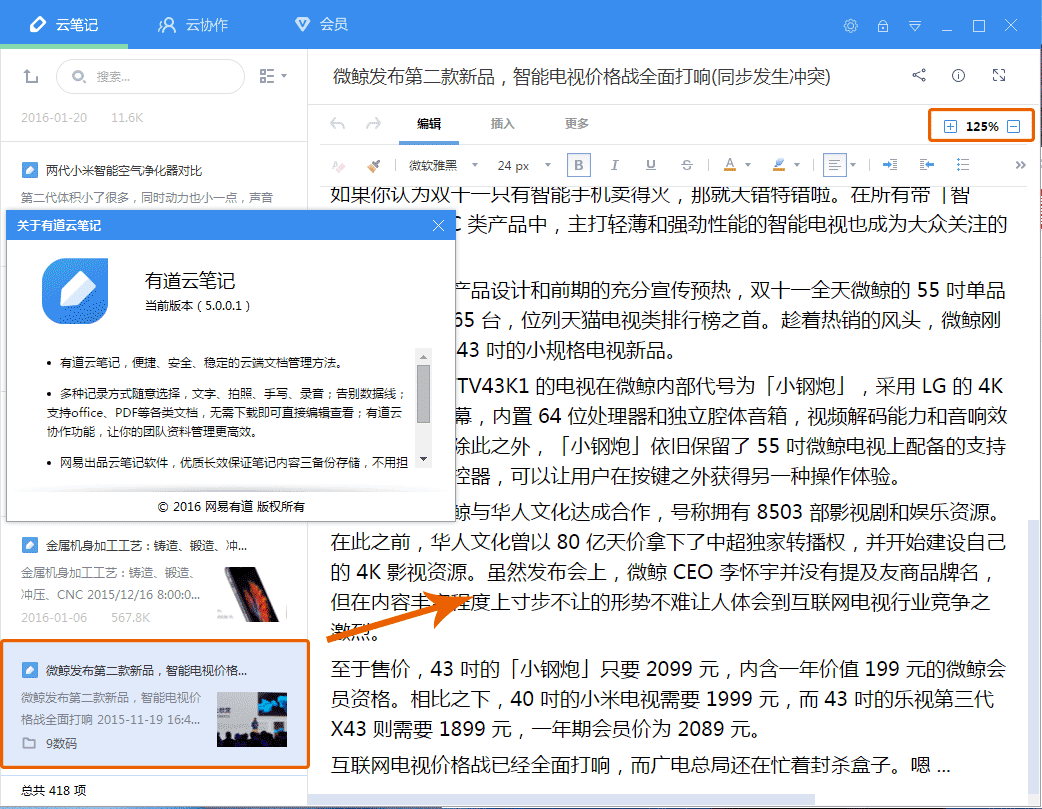Screen dimensions: 1042x809
Task: Click the text alignment button
Action: (x=835, y=165)
